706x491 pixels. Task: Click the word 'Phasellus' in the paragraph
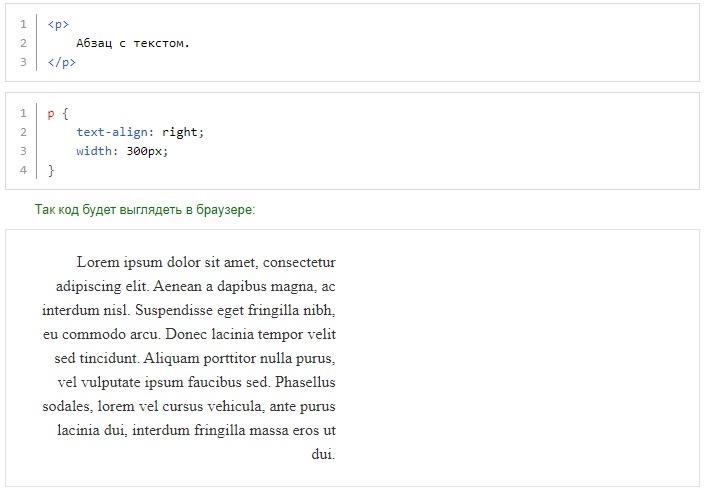pyautogui.click(x=305, y=382)
